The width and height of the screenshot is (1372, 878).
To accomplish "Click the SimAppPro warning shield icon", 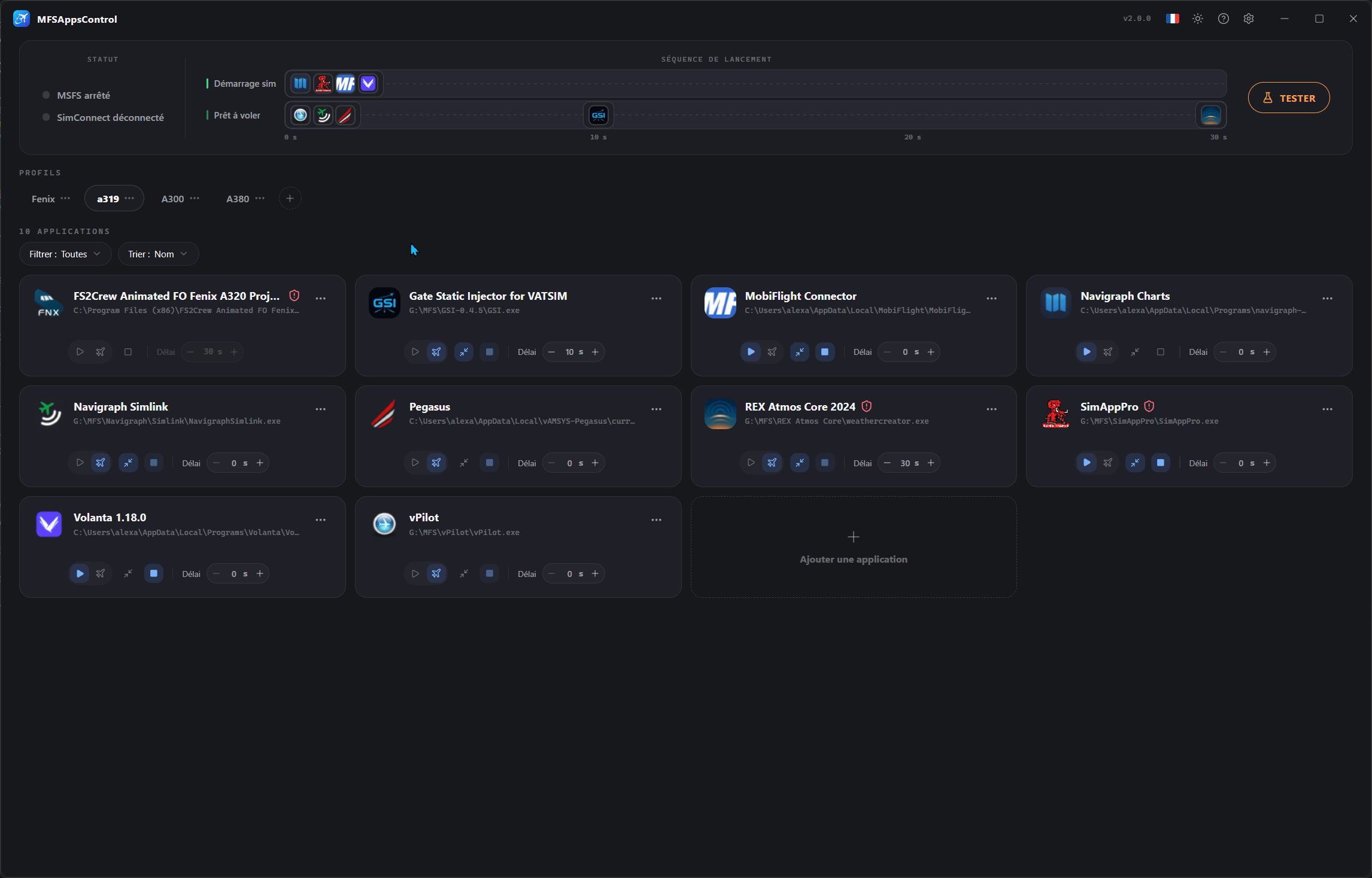I will (1149, 406).
